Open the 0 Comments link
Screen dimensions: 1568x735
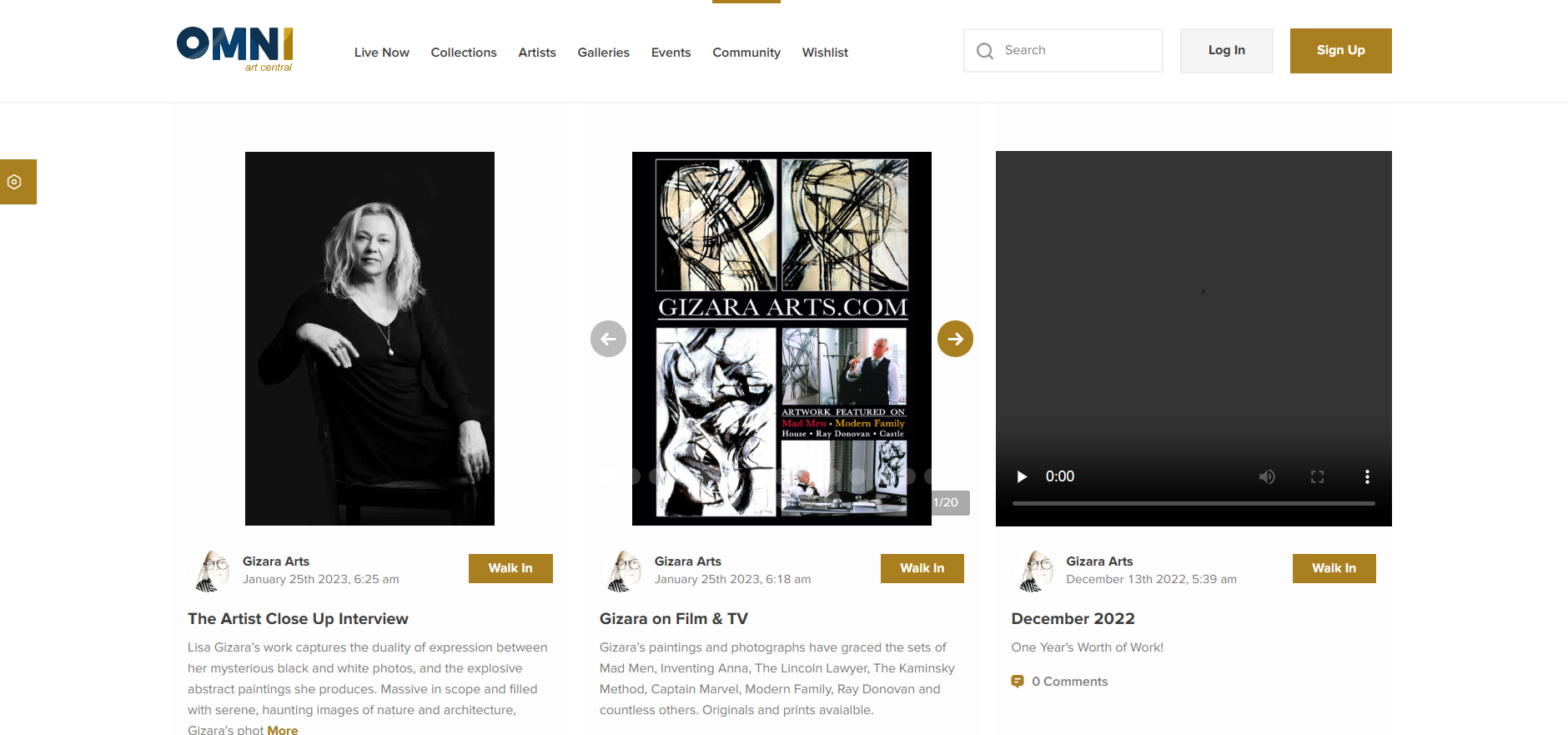click(1070, 682)
